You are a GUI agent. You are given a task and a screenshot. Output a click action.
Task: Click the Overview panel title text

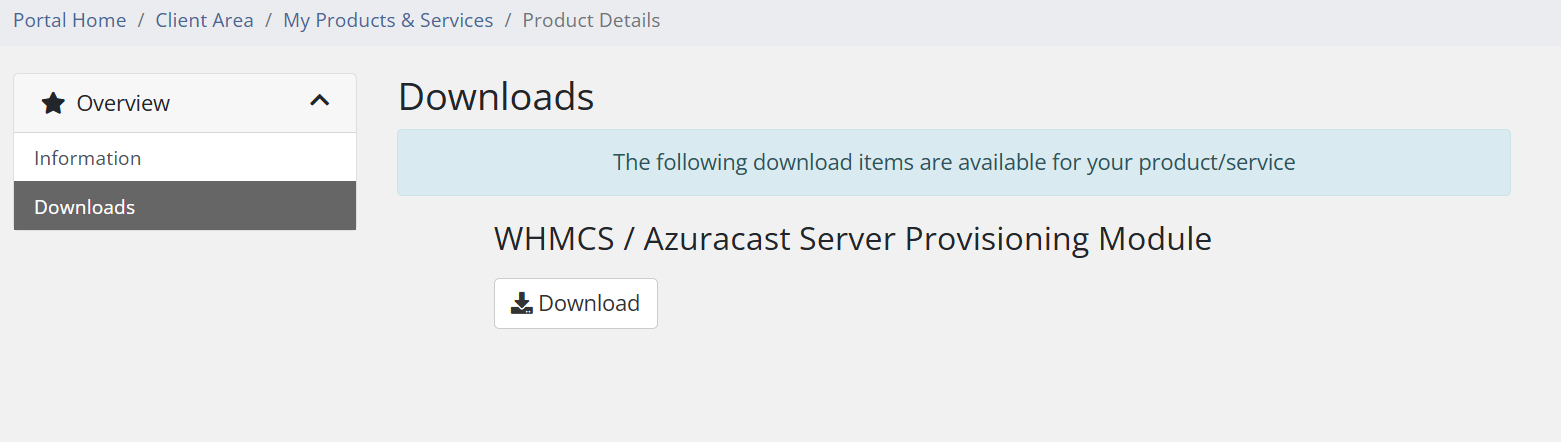(x=123, y=103)
